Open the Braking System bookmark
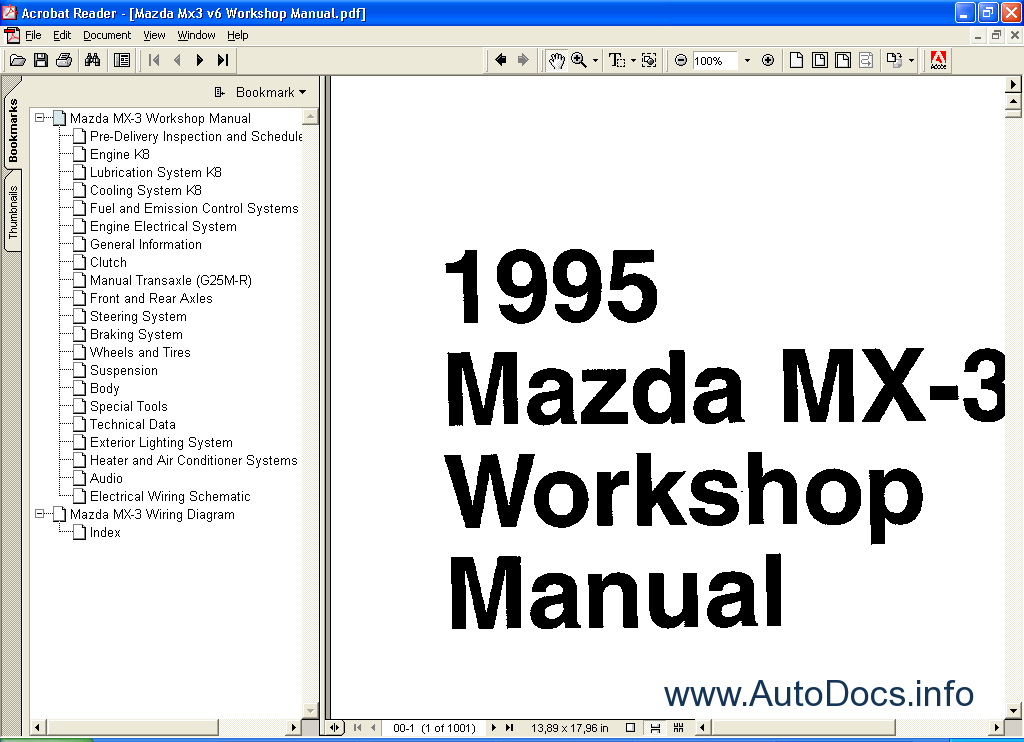 136,334
